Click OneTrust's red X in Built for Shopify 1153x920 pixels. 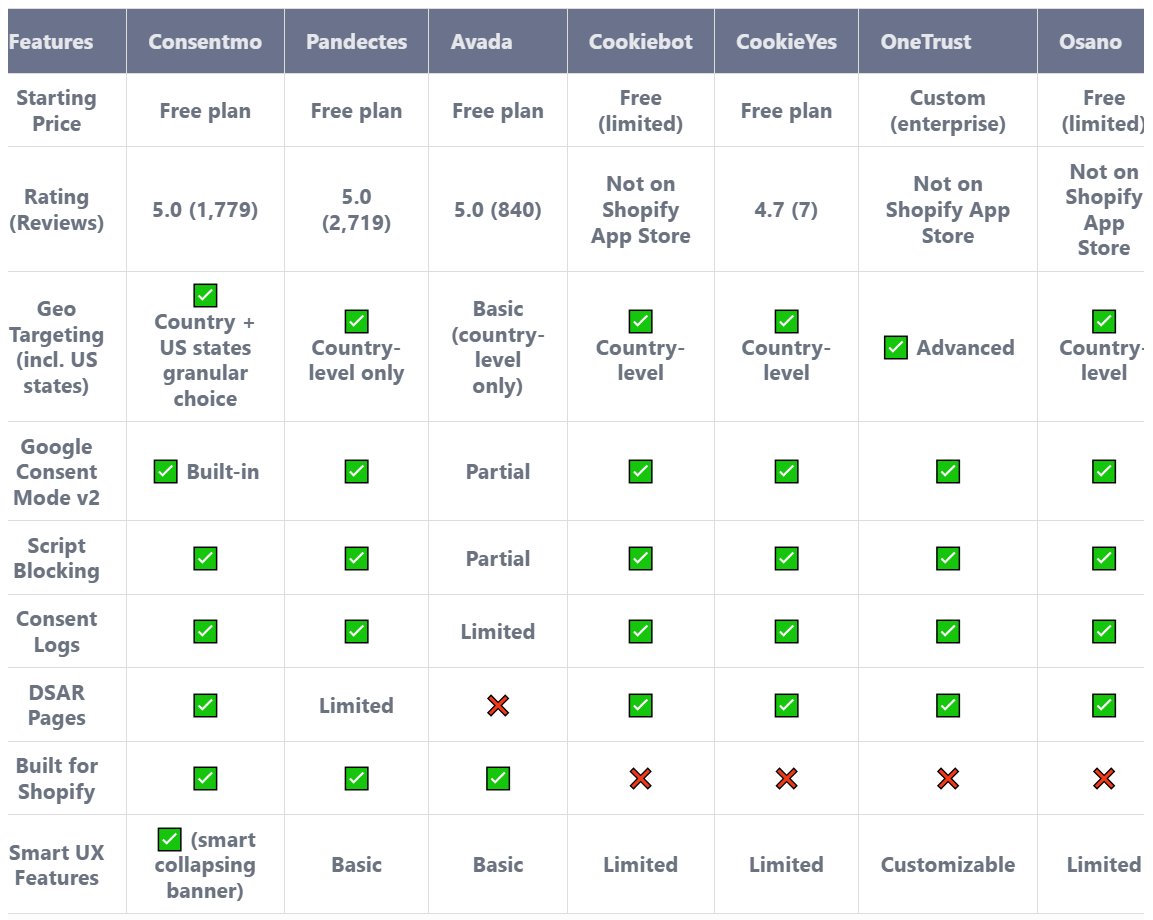tap(948, 778)
